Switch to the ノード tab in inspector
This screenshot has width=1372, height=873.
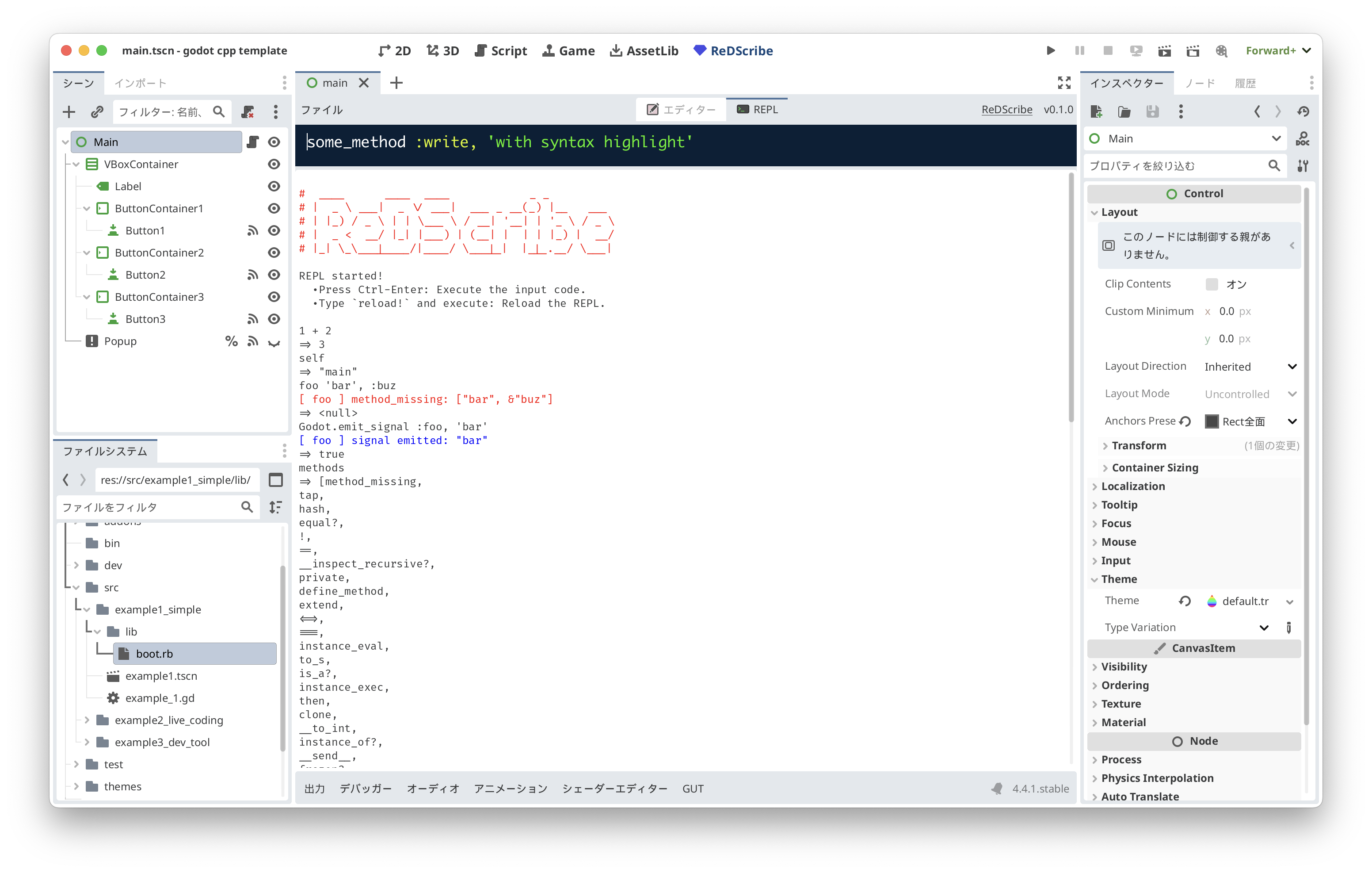point(1200,83)
